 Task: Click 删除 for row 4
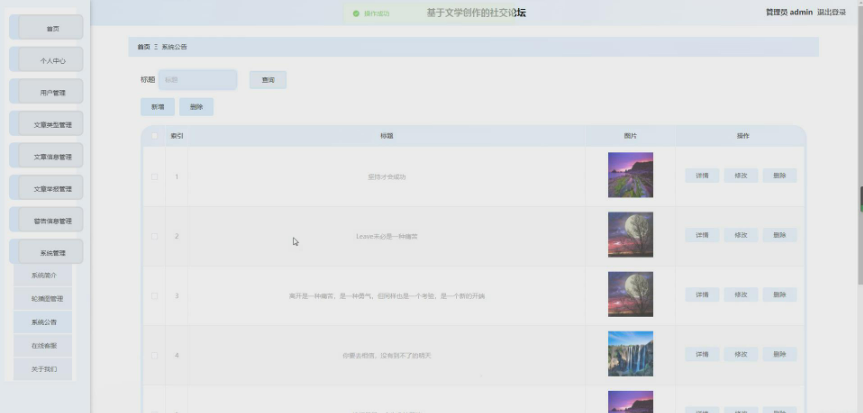(779, 354)
